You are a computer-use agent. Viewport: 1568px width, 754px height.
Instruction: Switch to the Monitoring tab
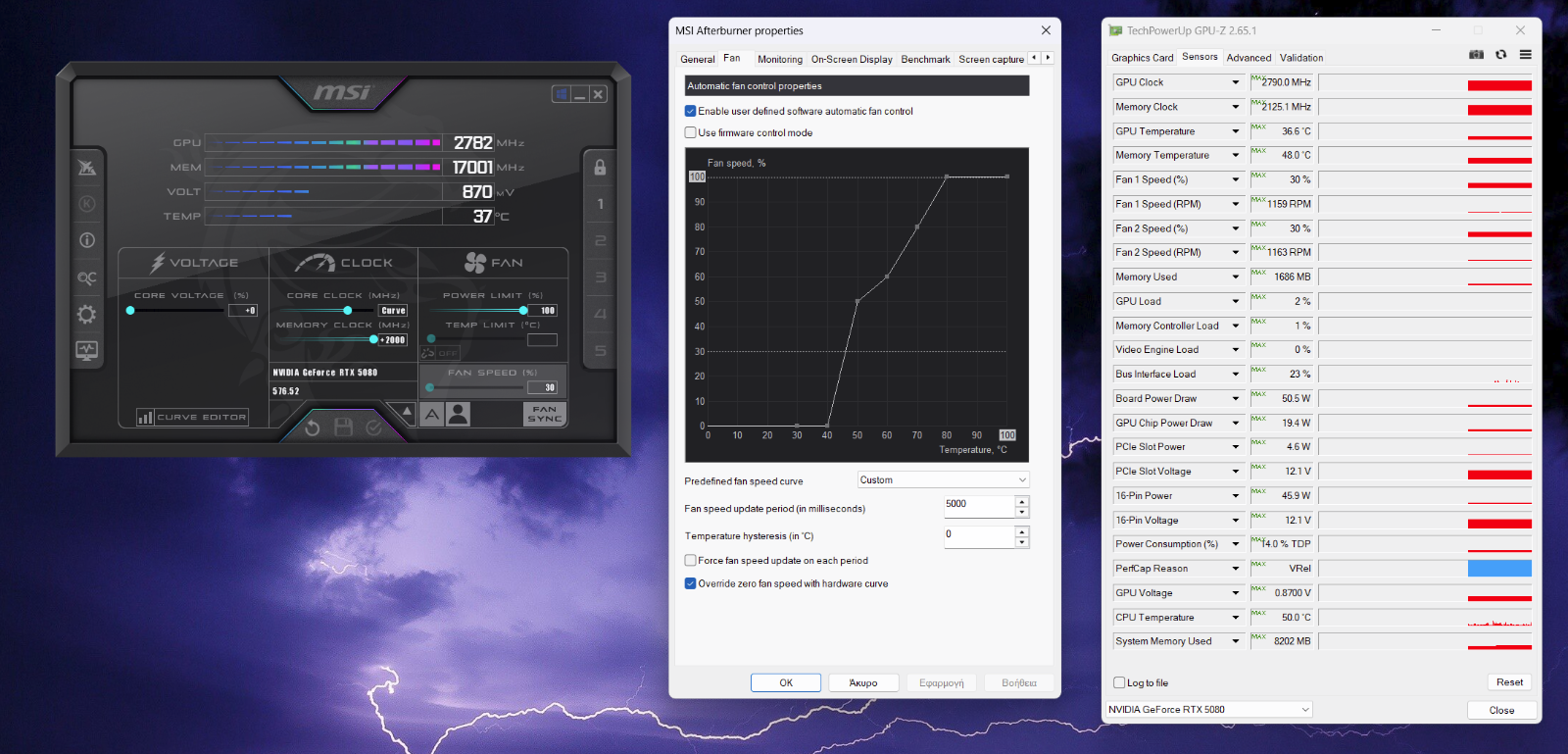pyautogui.click(x=779, y=60)
